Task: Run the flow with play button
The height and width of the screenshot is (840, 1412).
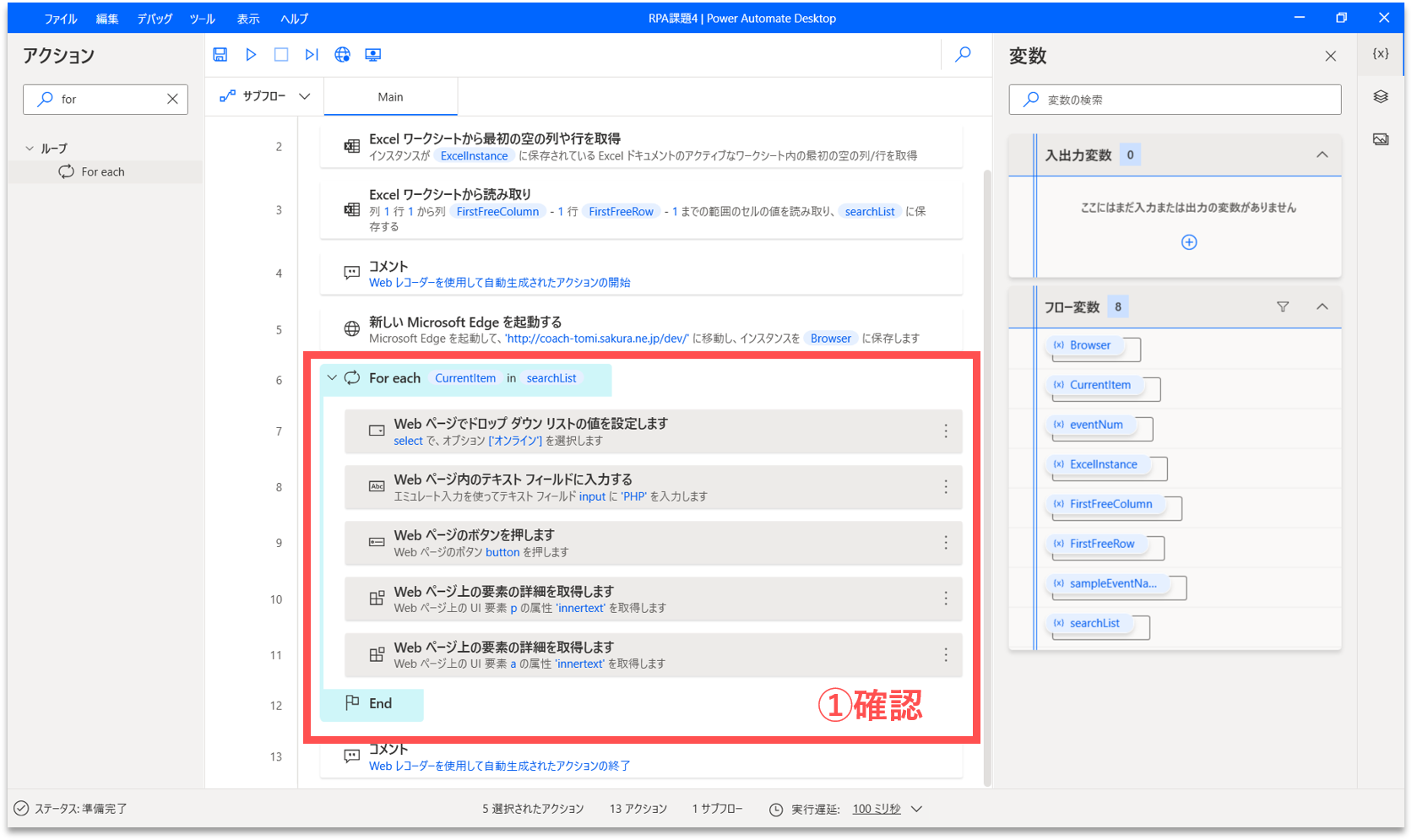Action: pyautogui.click(x=251, y=55)
